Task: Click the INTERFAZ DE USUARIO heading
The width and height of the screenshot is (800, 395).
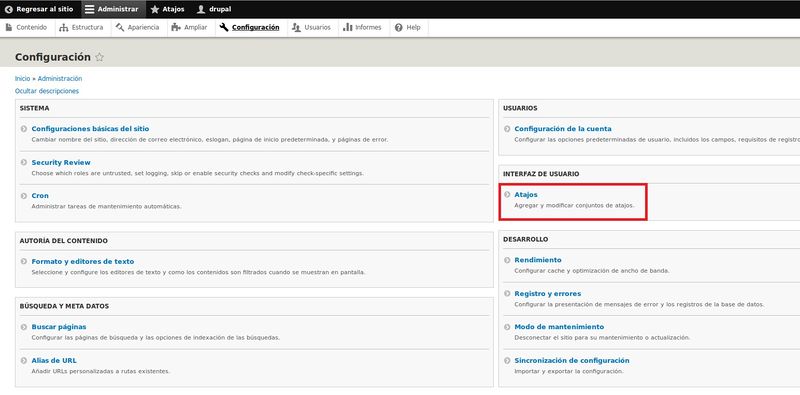Action: 541,174
